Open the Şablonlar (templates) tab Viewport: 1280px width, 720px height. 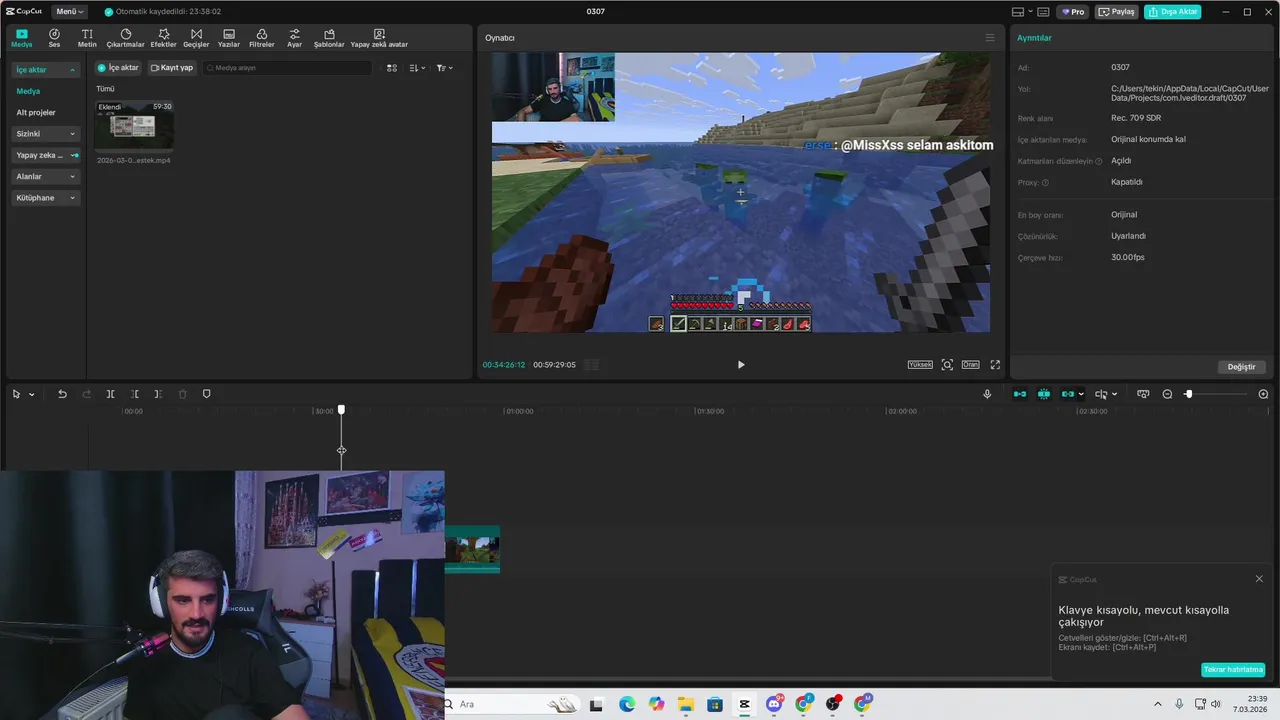pyautogui.click(x=329, y=38)
